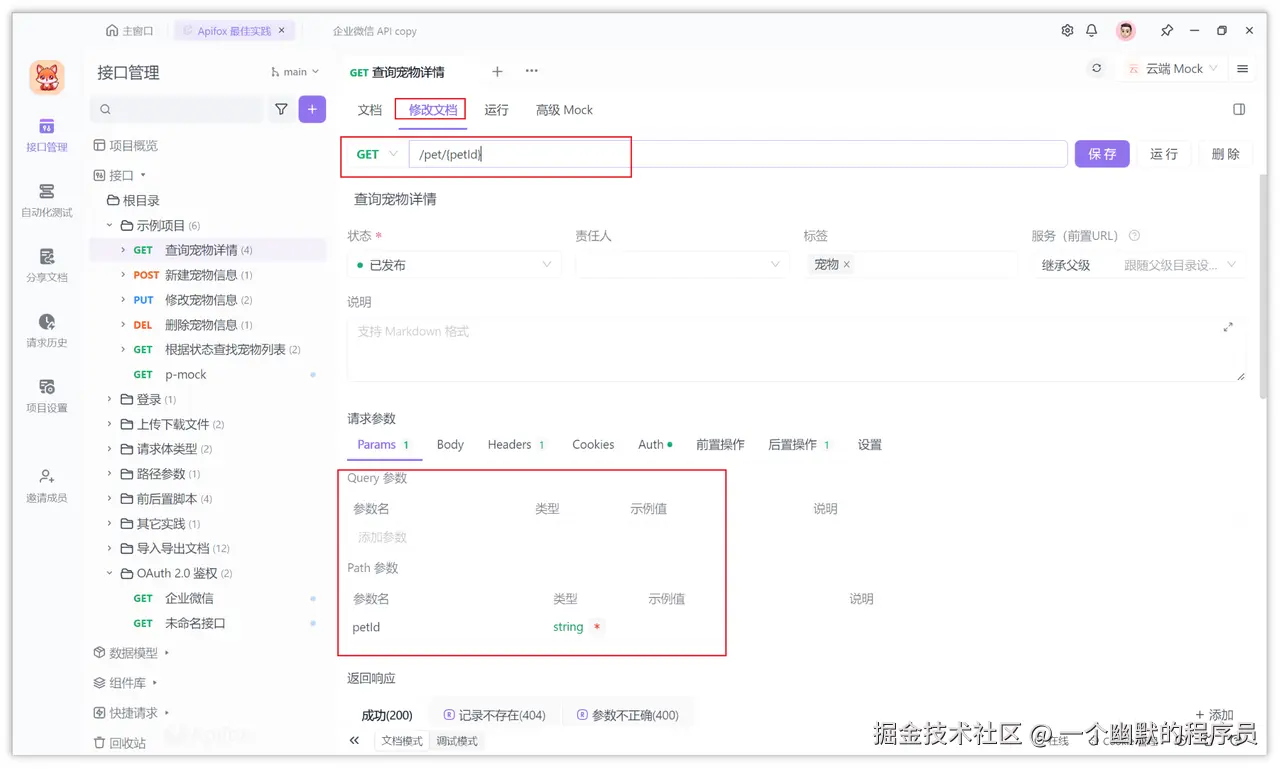The width and height of the screenshot is (1280, 769).
Task: Open the 云端 Mock environment dropdown
Action: [x=1173, y=68]
